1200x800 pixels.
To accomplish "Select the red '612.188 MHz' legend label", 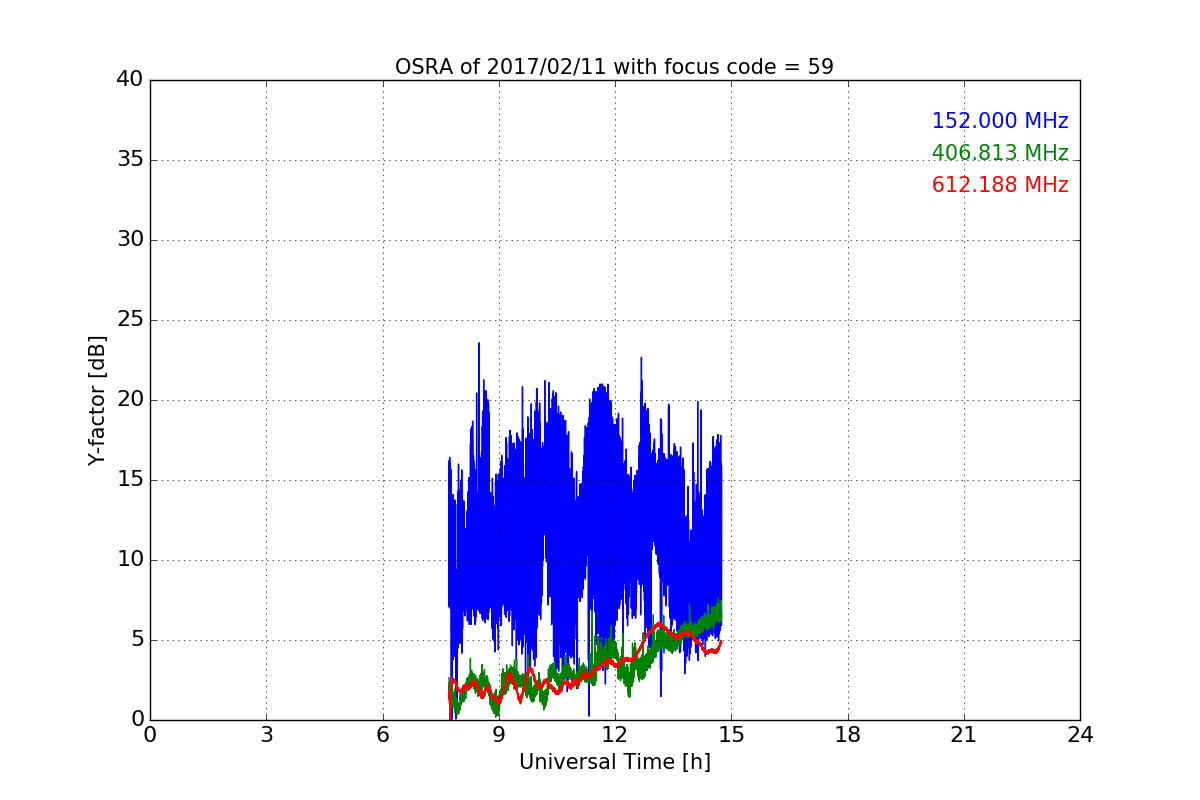I will tap(1000, 185).
